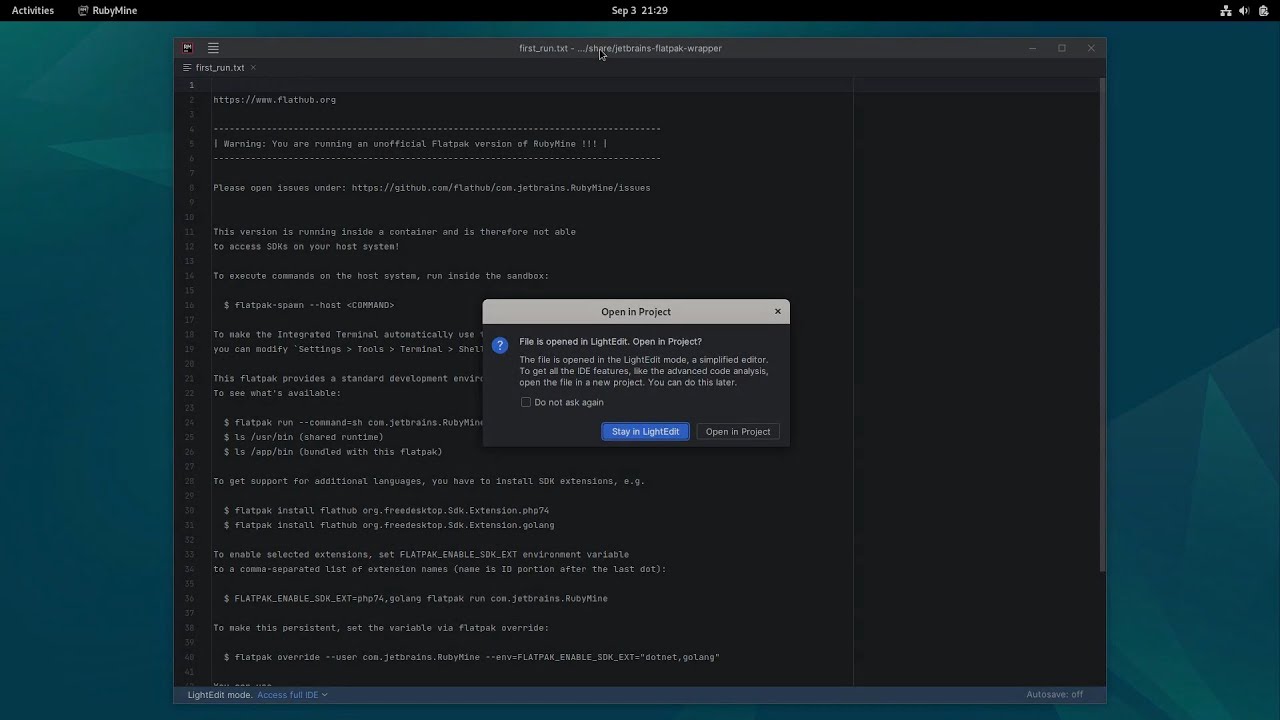The width and height of the screenshot is (1280, 720).
Task: Click the flatpak override --user line
Action: (471, 657)
